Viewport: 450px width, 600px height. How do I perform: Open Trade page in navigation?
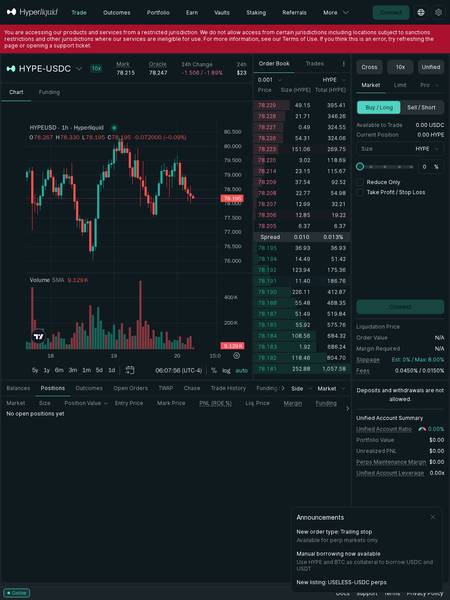[79, 13]
